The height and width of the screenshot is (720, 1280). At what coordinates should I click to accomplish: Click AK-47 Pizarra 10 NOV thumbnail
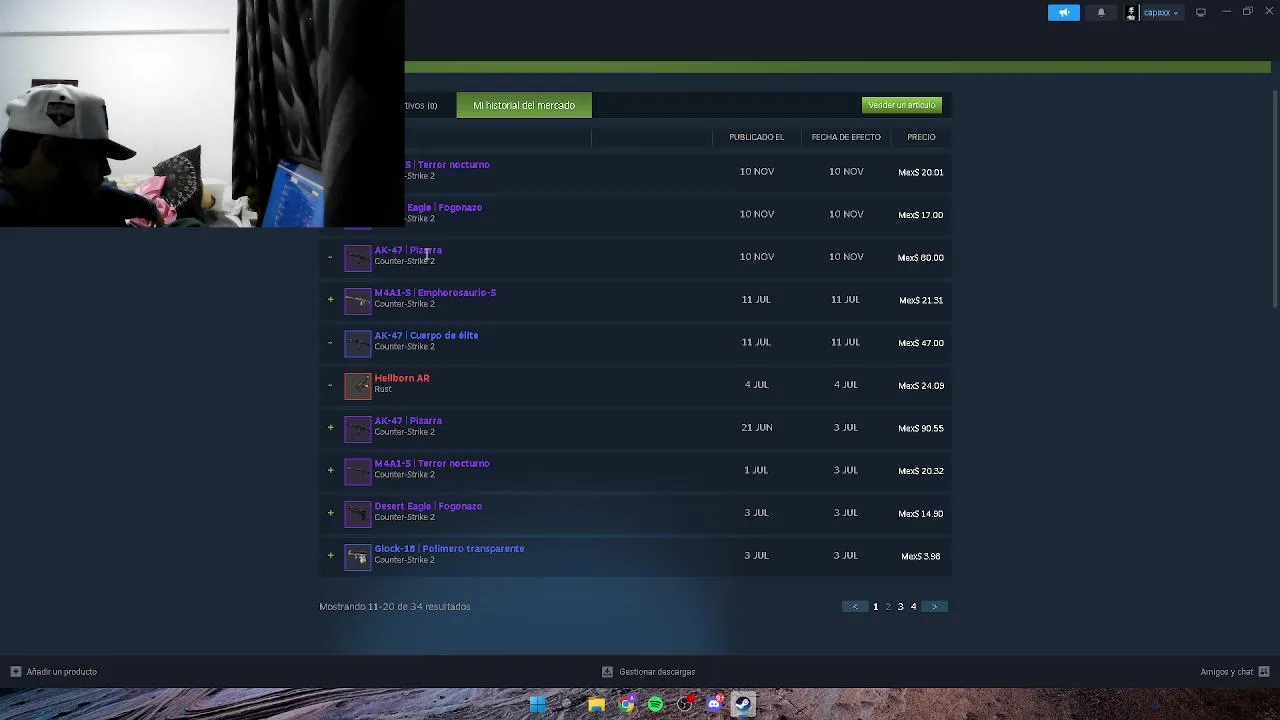[358, 258]
